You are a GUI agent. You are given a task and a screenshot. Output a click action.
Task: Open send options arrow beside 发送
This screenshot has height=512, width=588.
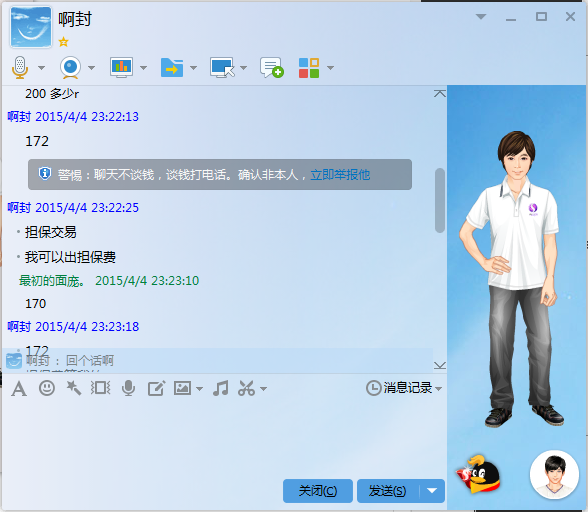pyautogui.click(x=432, y=491)
